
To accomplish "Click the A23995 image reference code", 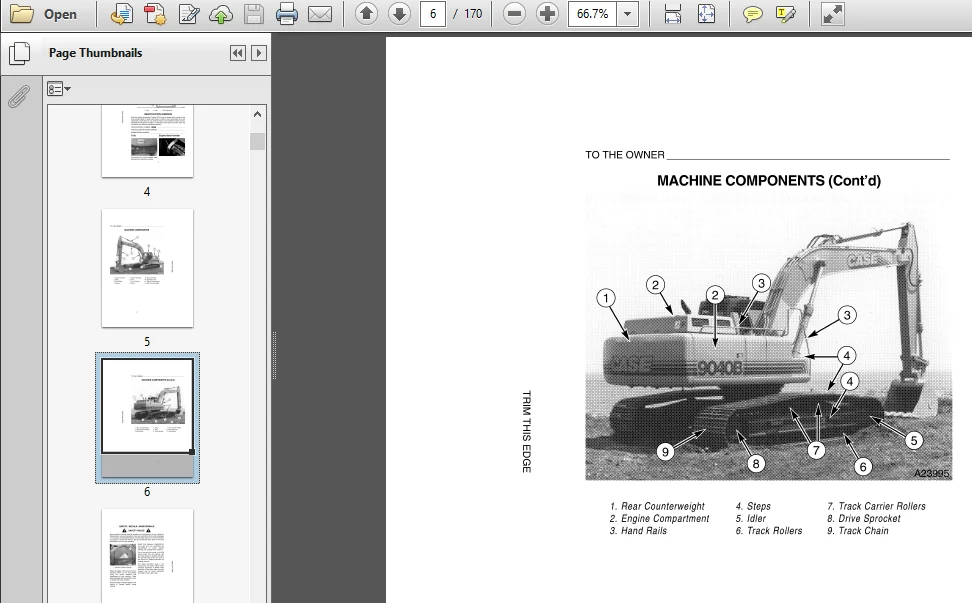I will pyautogui.click(x=932, y=473).
